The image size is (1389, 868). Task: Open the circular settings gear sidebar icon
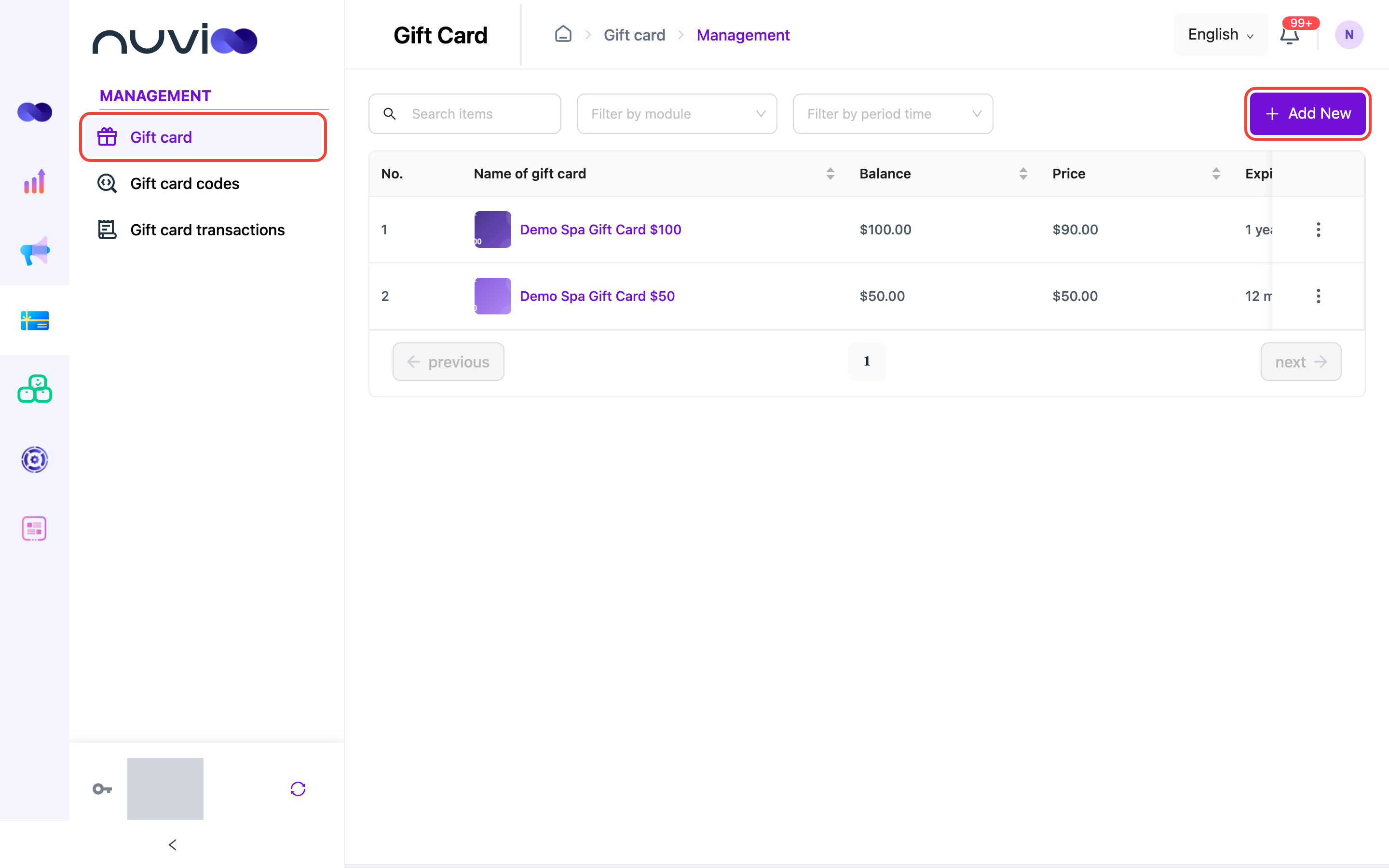pos(34,459)
